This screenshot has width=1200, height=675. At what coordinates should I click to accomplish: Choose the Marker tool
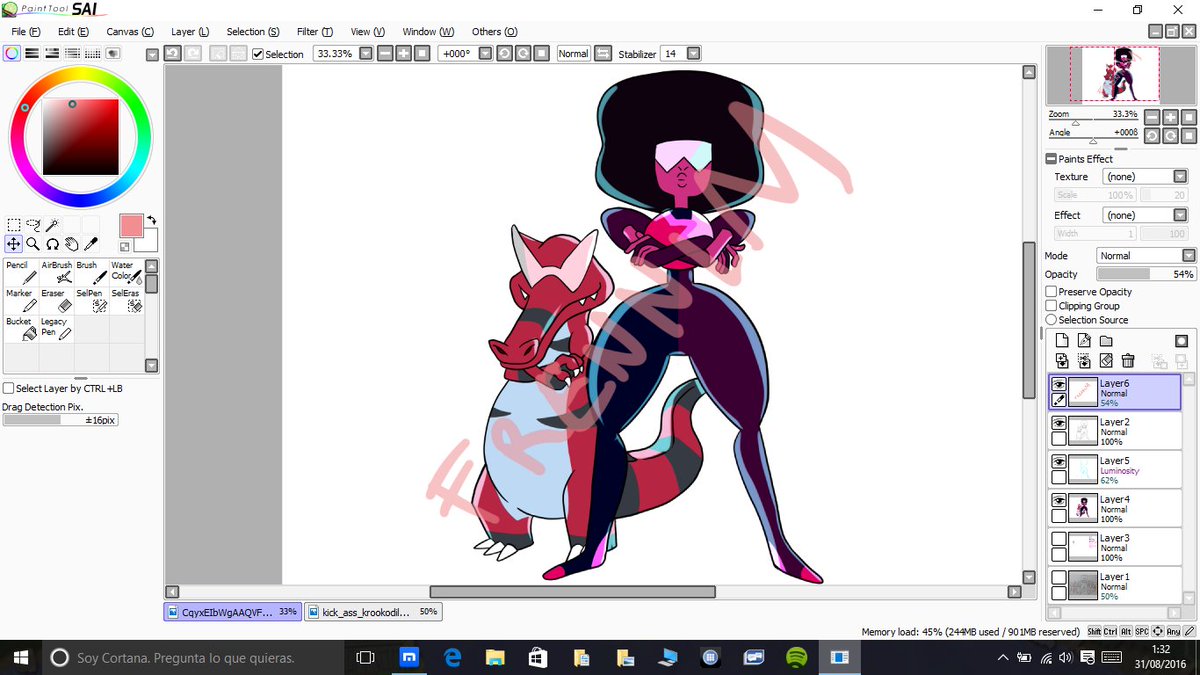[x=22, y=300]
